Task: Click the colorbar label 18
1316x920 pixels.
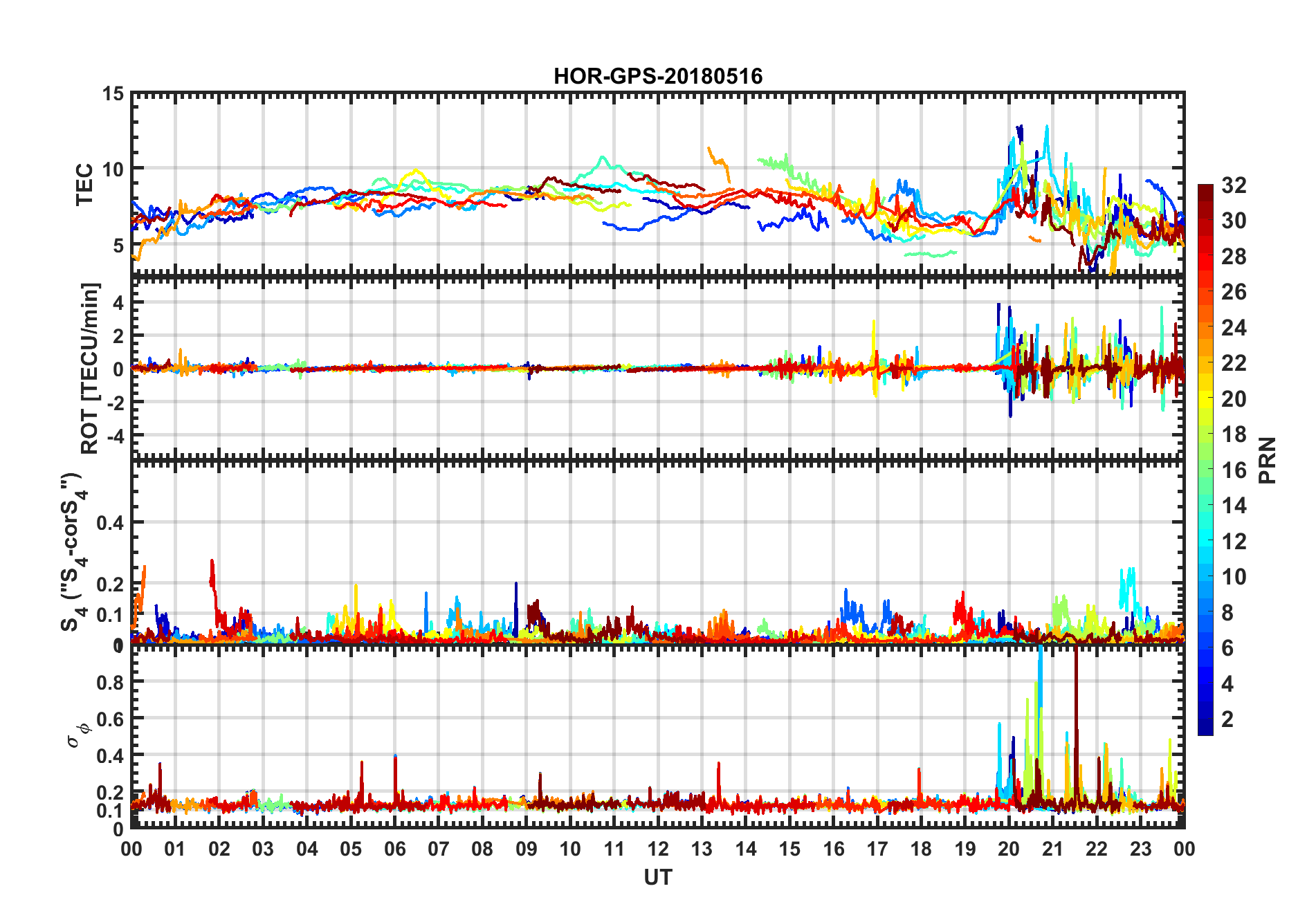Action: 1234,434
